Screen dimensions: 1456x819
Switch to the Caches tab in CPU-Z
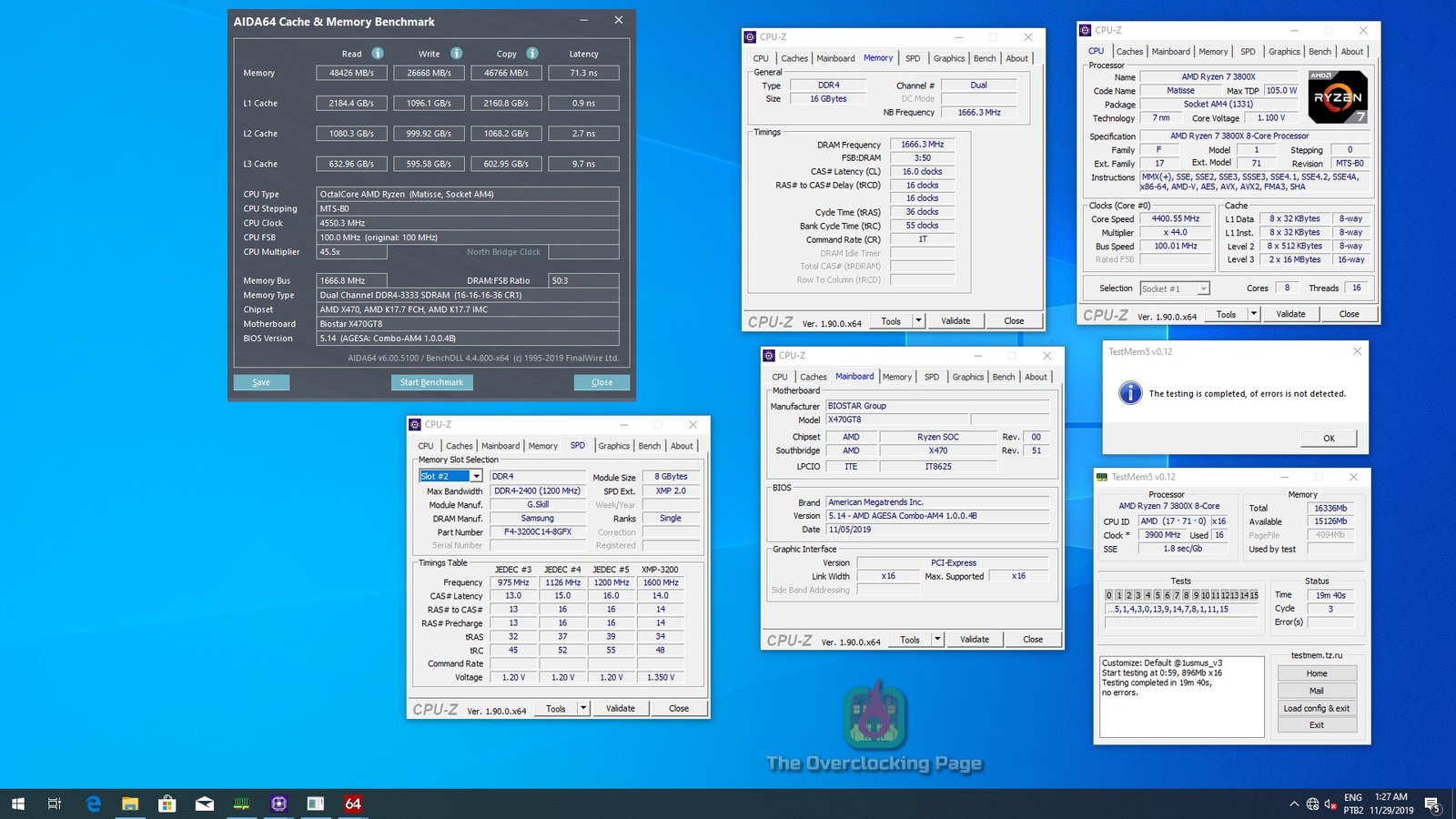1129,52
